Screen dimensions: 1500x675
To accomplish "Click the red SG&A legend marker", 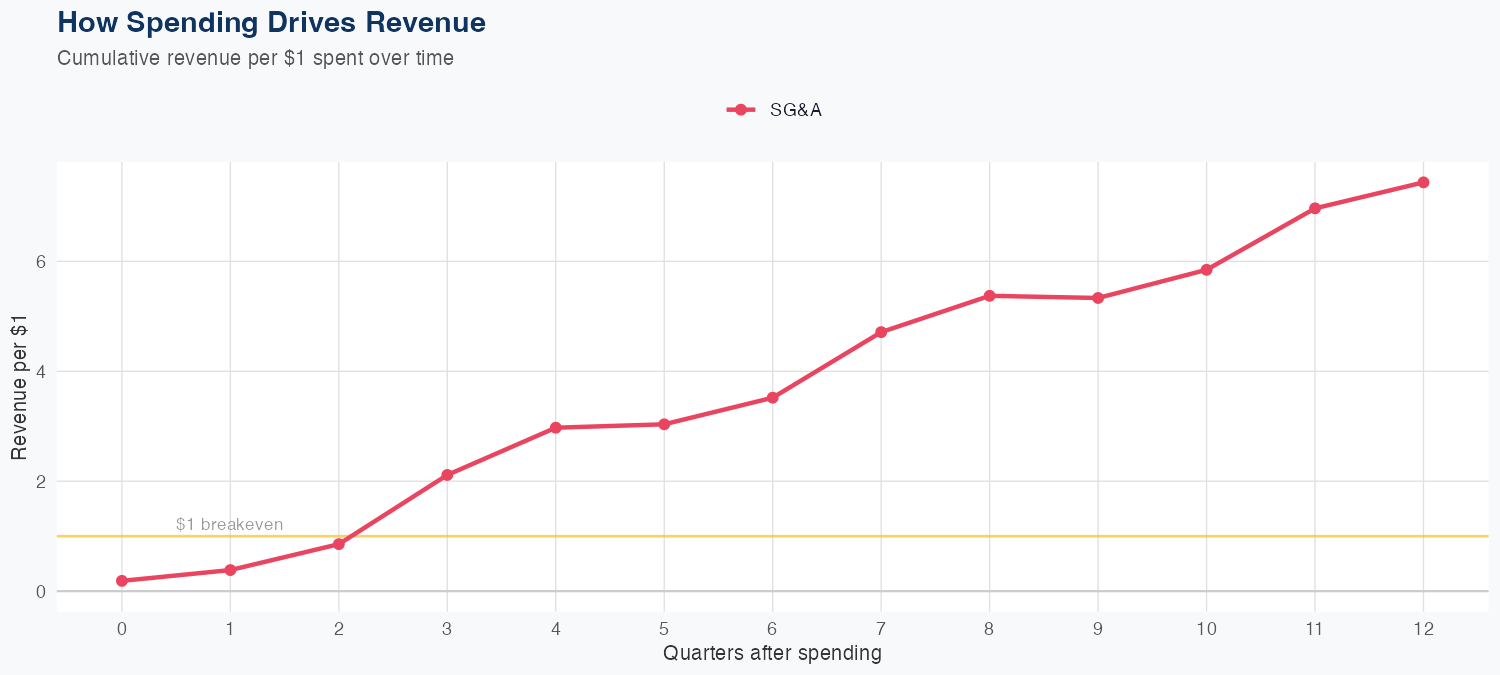I will click(x=740, y=111).
